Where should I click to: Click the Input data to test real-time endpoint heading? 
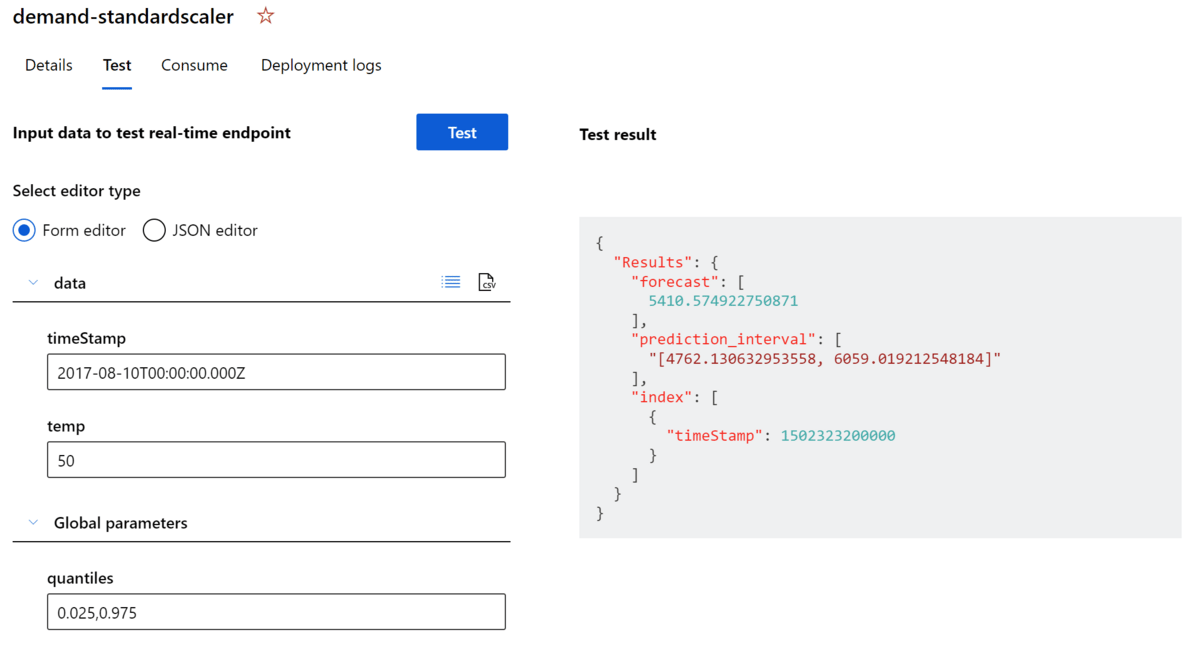click(x=151, y=132)
